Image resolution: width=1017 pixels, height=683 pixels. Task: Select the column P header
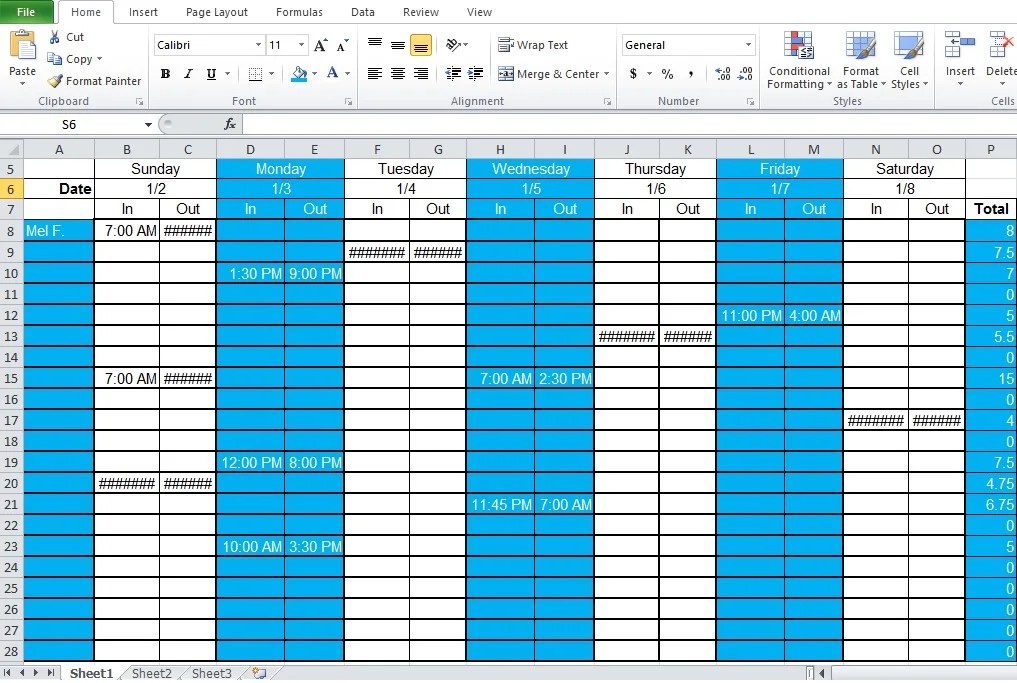click(x=990, y=150)
